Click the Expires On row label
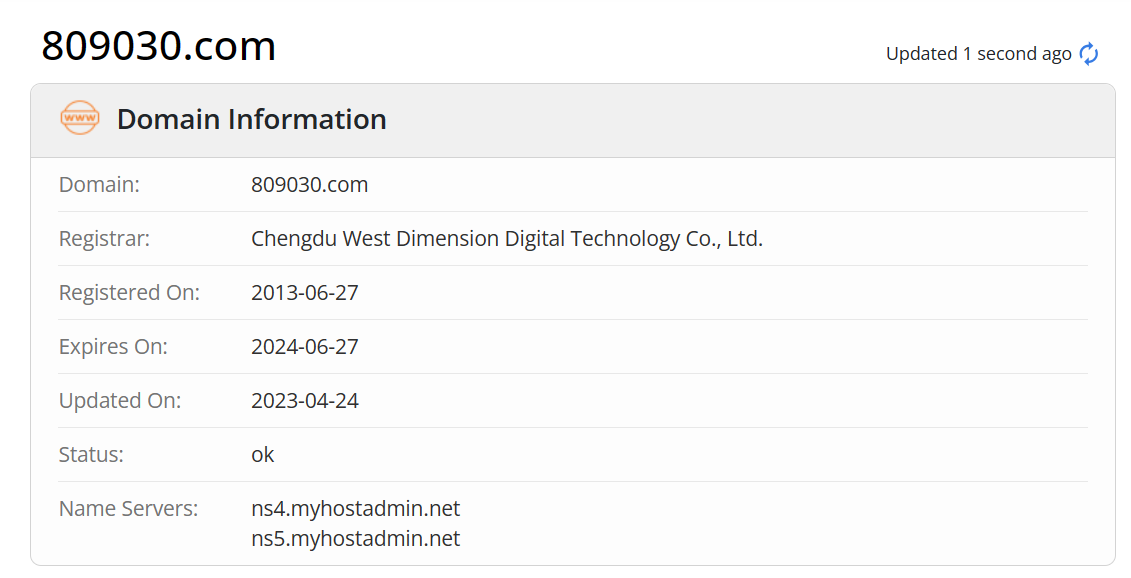Viewport: 1131px width, 578px height. [110, 346]
